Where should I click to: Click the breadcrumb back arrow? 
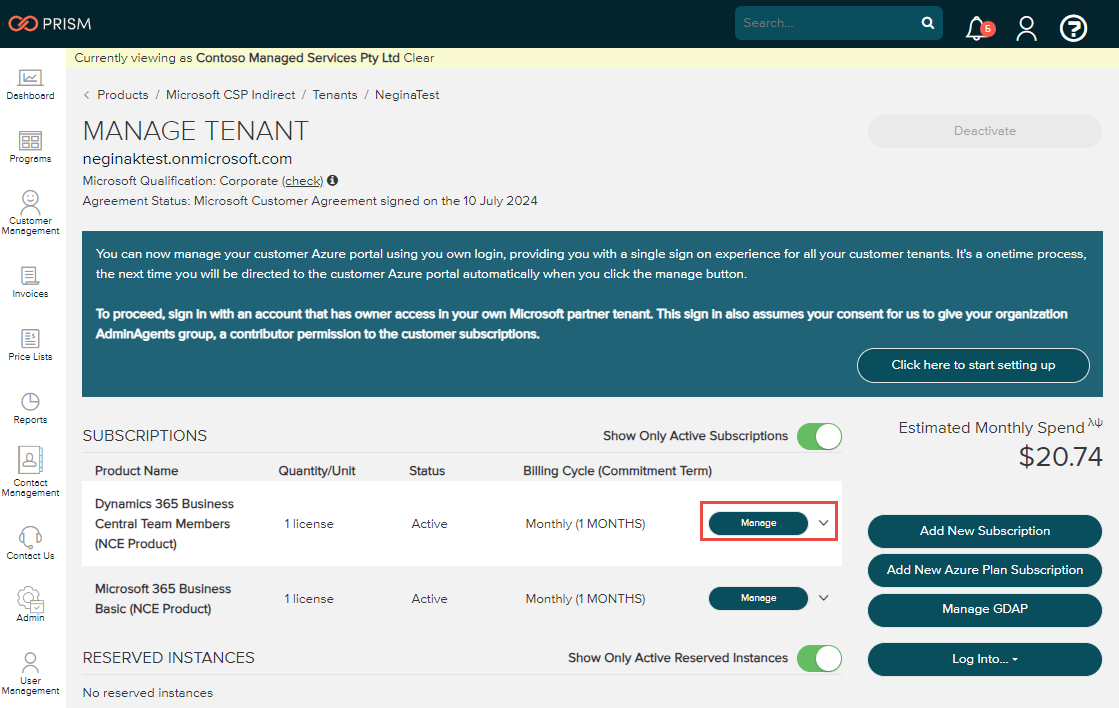tap(86, 95)
